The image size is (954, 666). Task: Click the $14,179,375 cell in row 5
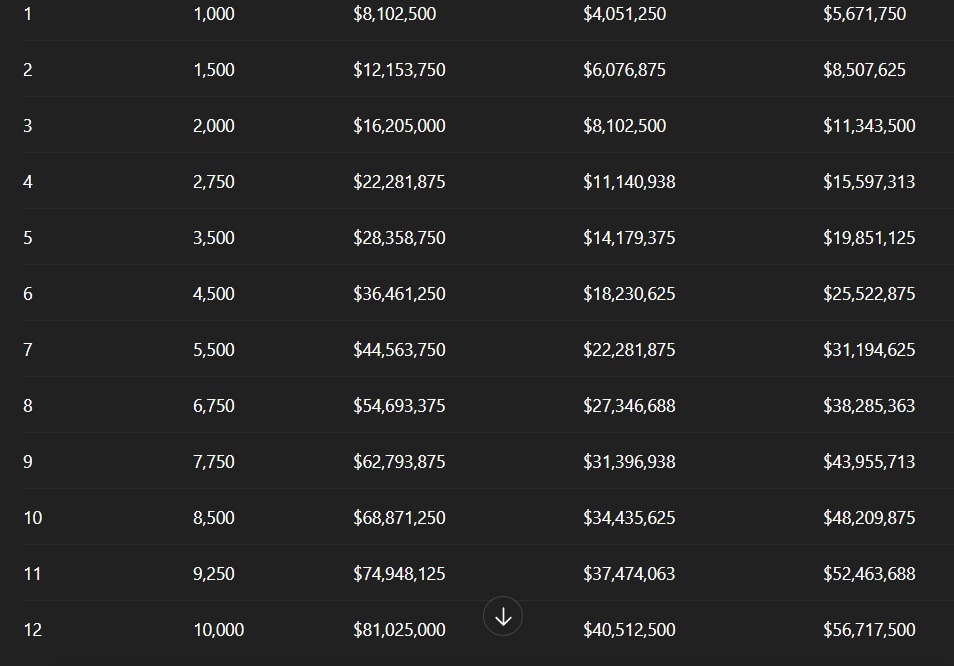629,238
